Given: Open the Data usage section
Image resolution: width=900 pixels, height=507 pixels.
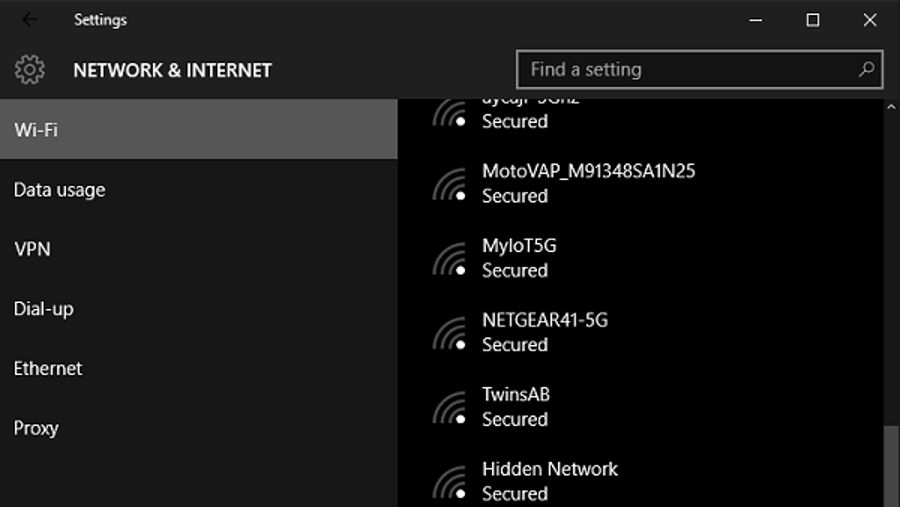Looking at the screenshot, I should click(x=60, y=190).
